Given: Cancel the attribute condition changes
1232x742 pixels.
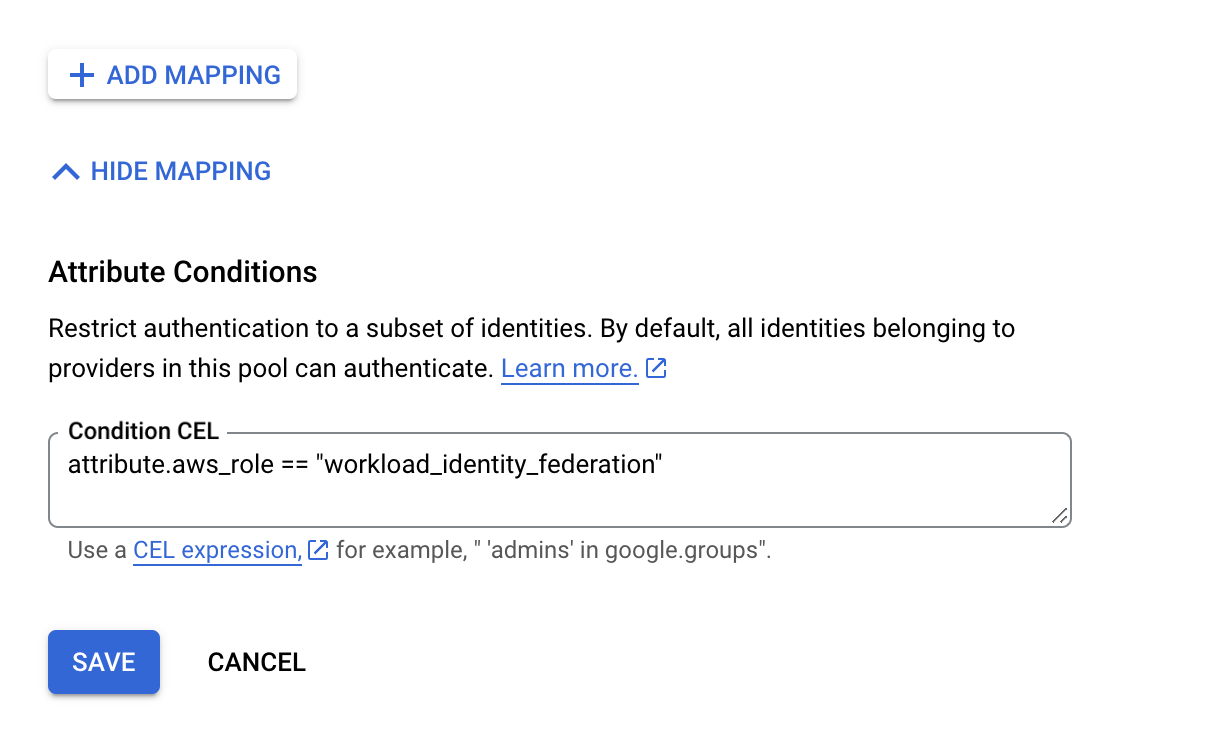Looking at the screenshot, I should (257, 662).
